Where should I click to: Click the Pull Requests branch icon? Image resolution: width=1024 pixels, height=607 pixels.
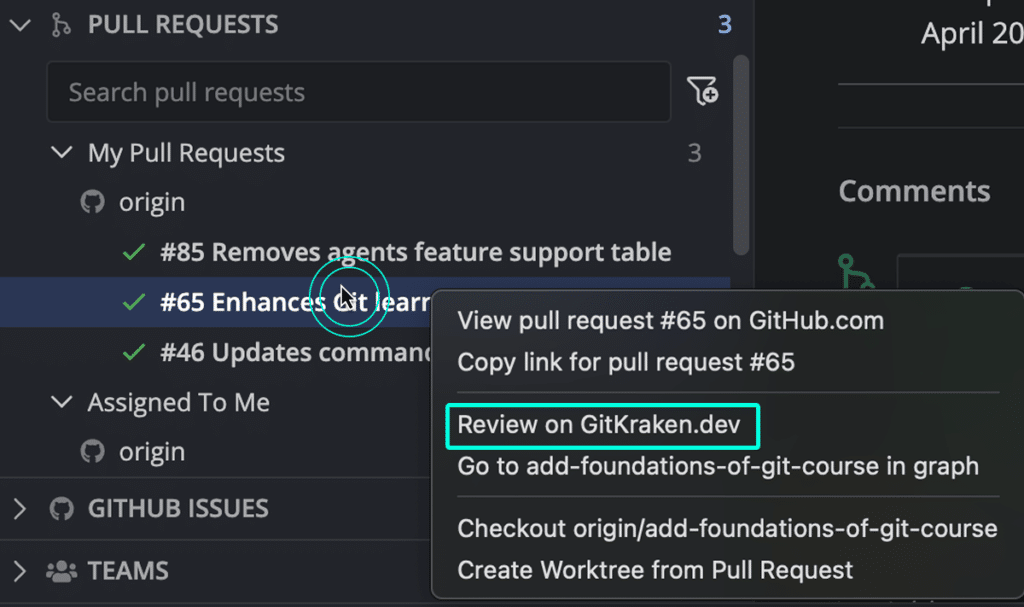point(61,25)
